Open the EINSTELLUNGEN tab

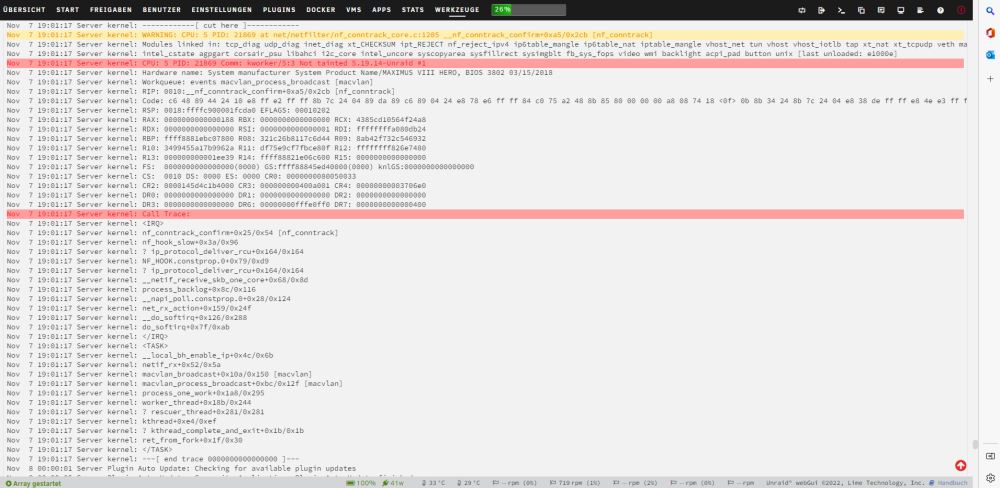pyautogui.click(x=221, y=10)
